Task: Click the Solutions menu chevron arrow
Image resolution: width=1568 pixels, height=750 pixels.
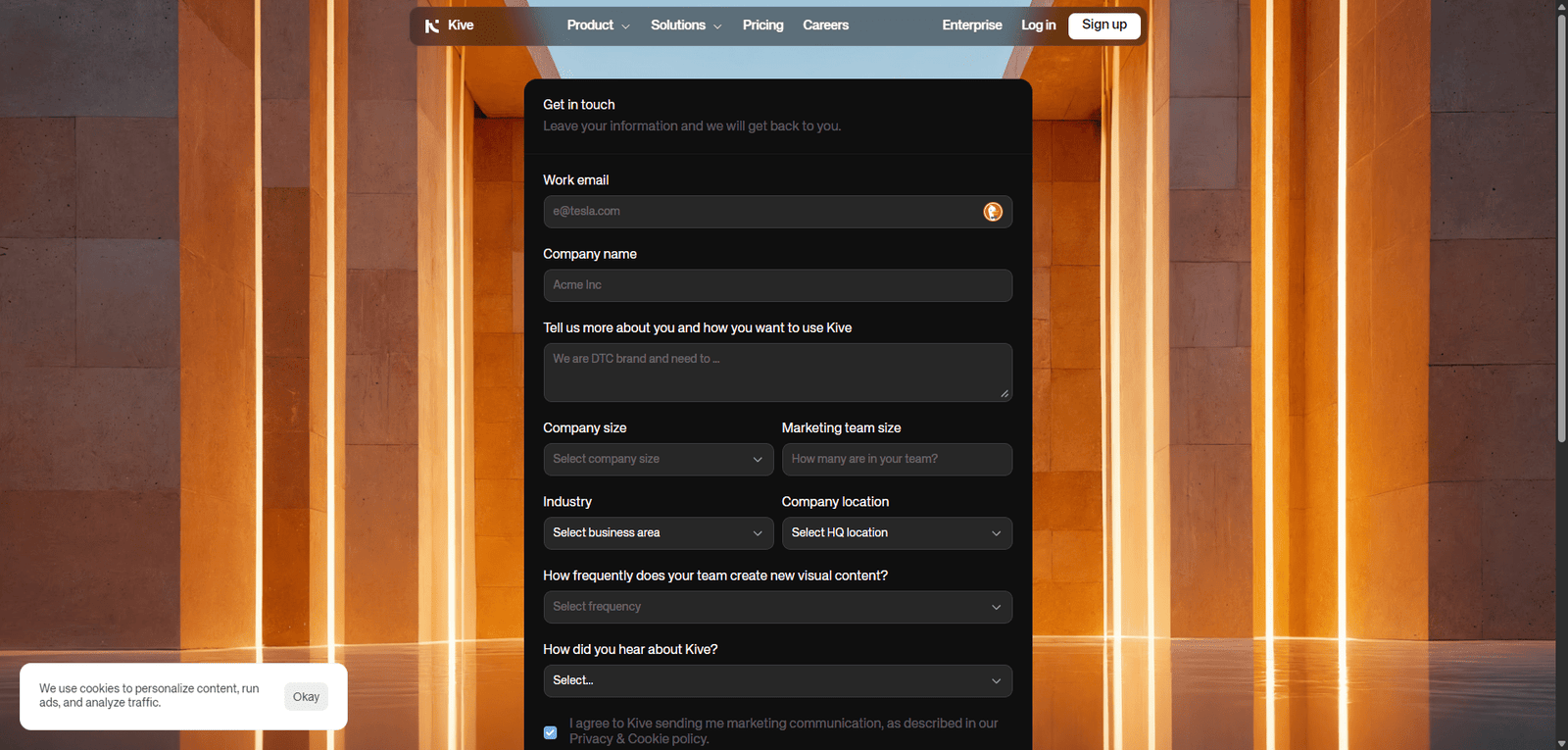Action: tap(717, 26)
